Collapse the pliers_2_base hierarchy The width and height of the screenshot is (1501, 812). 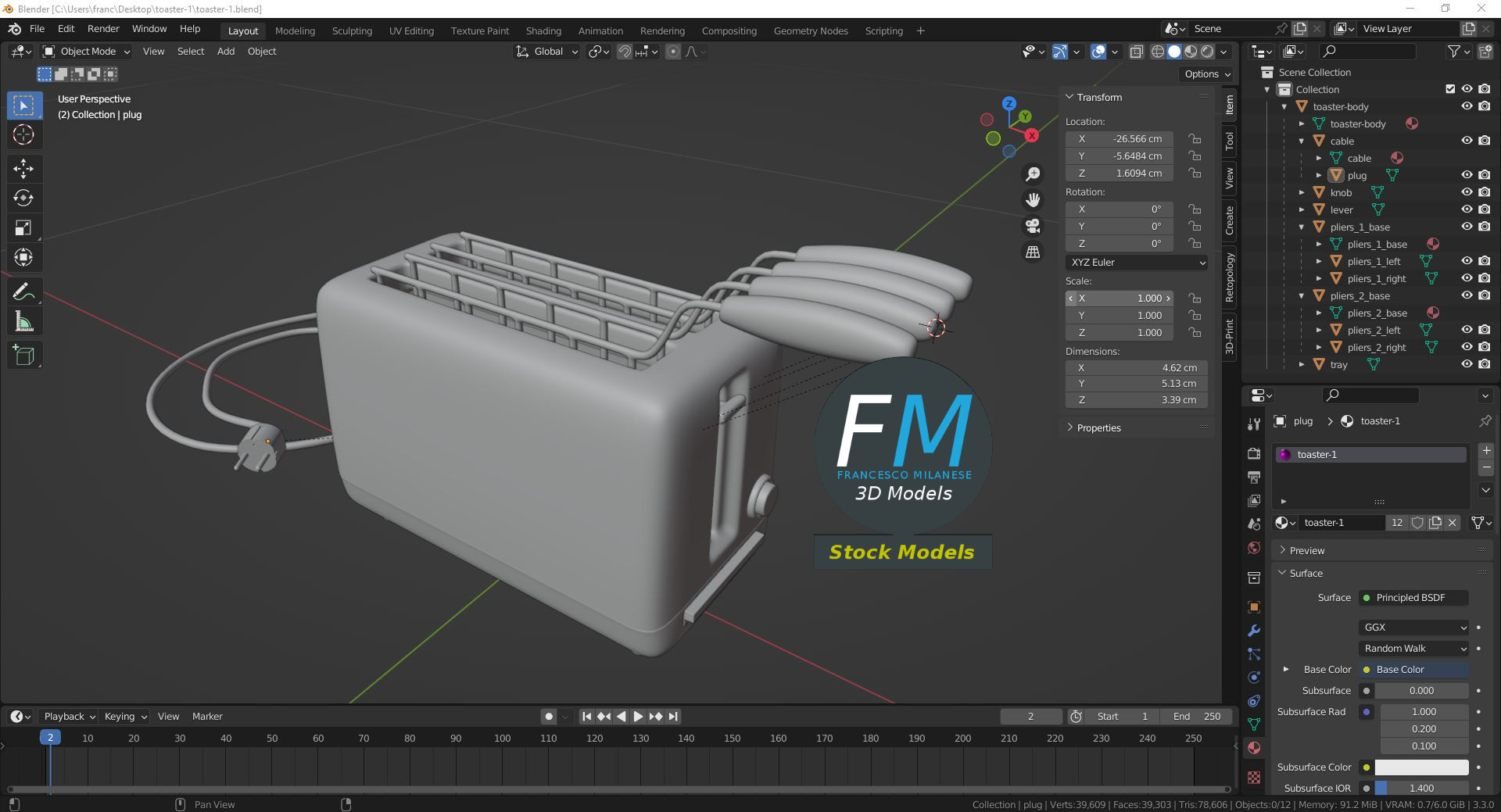click(x=1302, y=295)
